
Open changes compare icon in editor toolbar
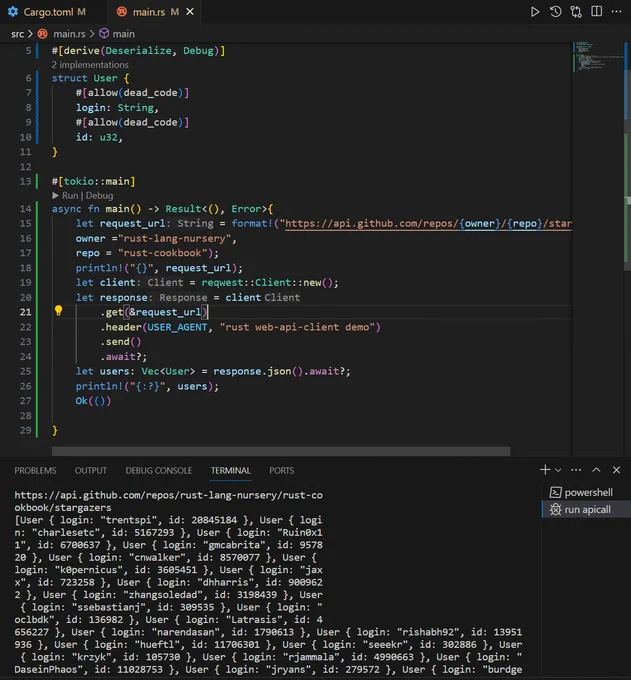(576, 12)
